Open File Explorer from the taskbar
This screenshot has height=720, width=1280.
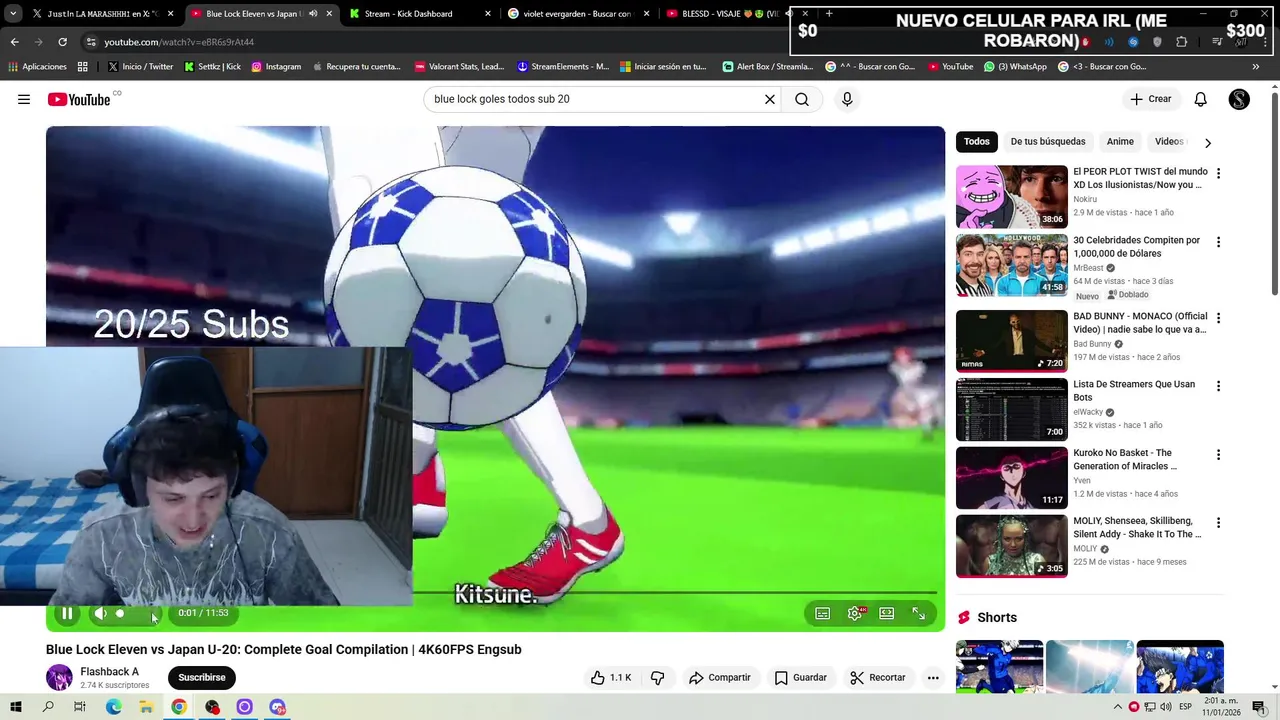point(146,707)
